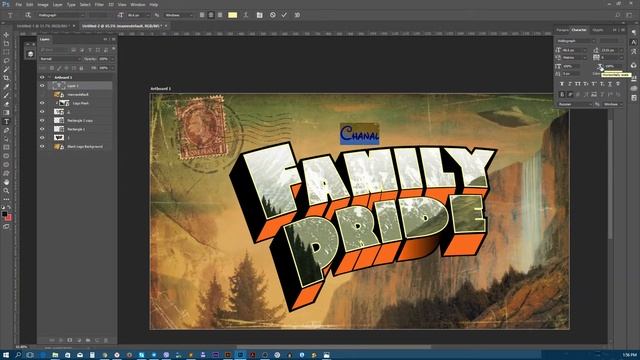Click the yellow text color swatch
The height and width of the screenshot is (360, 640).
pos(232,15)
